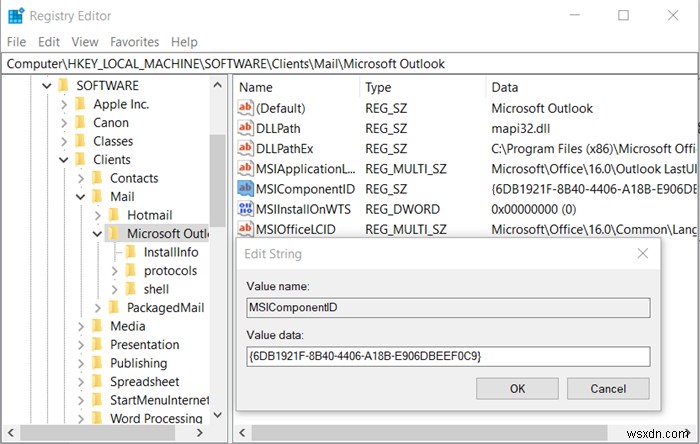Click the Registry Editor app icon in title bar
The height and width of the screenshot is (444, 700).
pos(16,15)
